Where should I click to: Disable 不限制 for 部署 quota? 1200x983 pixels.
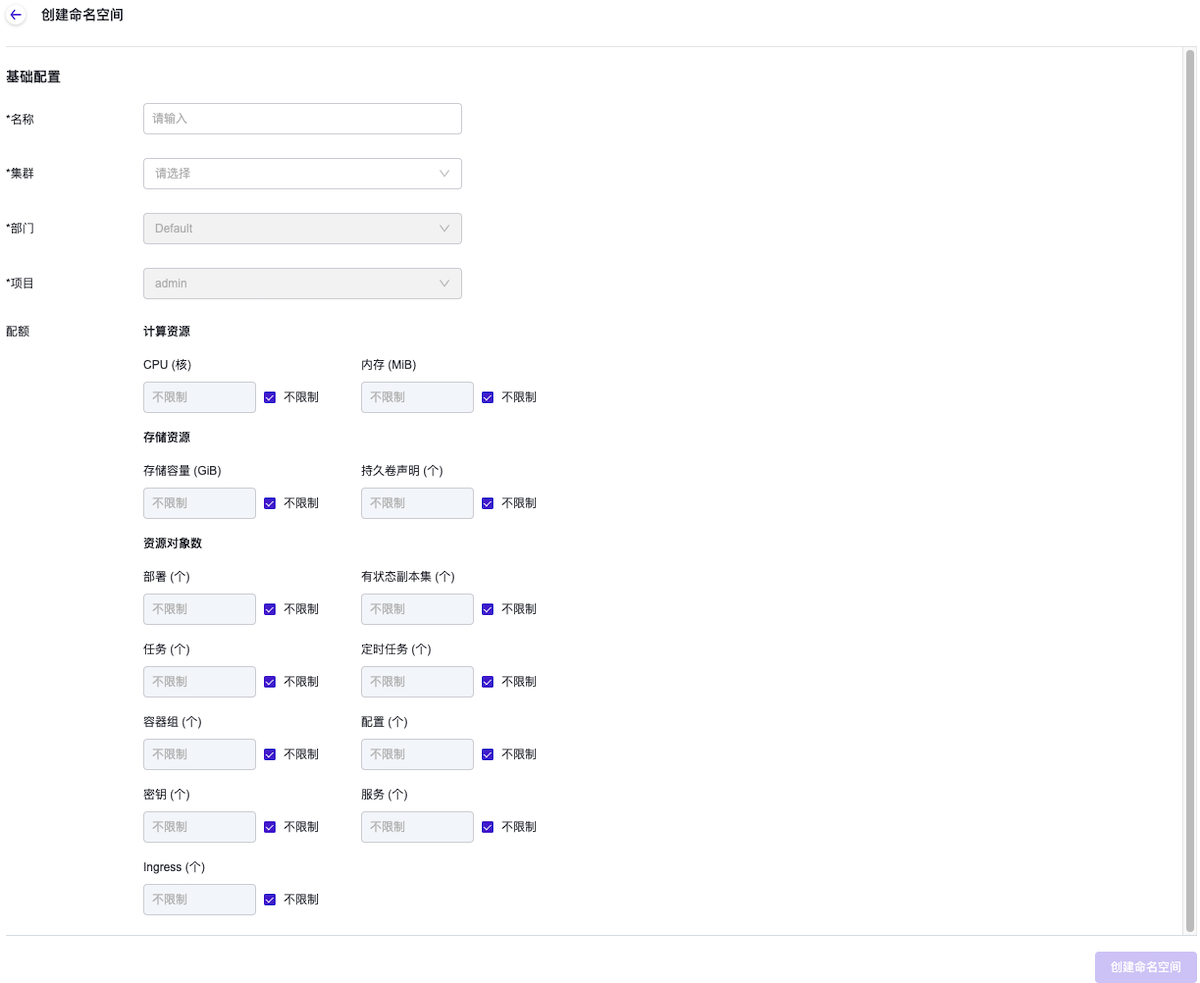pos(270,609)
